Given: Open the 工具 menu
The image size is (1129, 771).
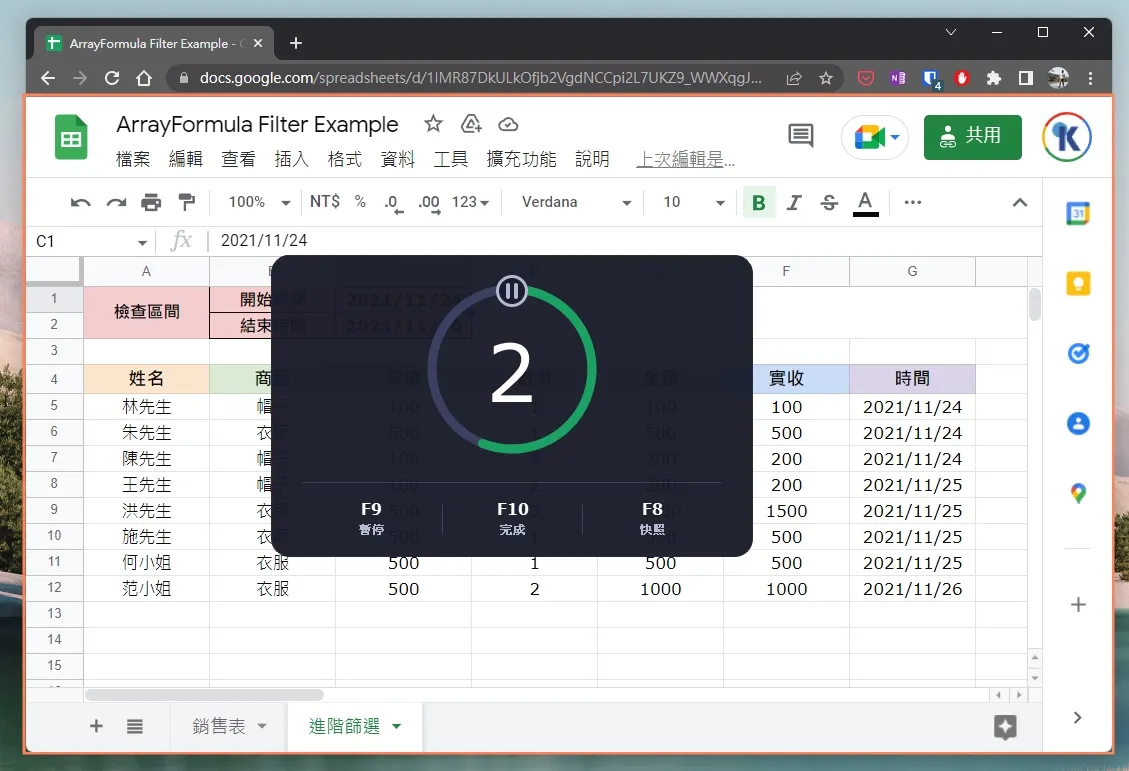Looking at the screenshot, I should click(451, 159).
